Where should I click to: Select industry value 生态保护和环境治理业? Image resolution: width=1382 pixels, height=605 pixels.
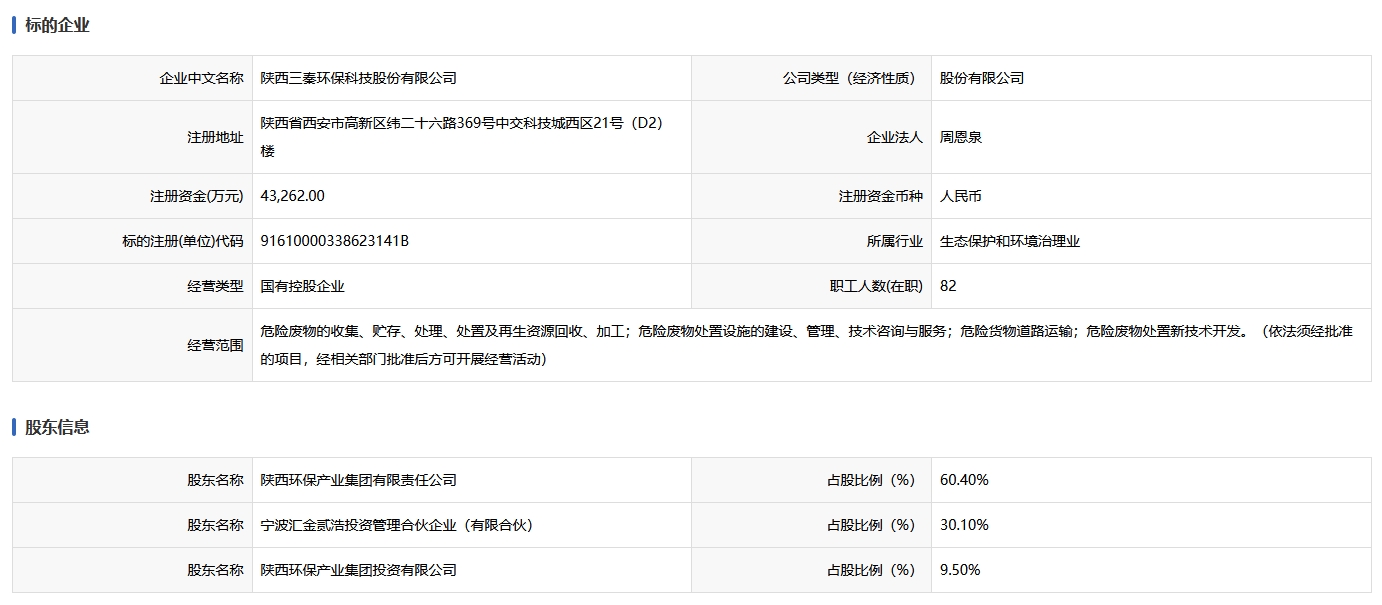1010,241
